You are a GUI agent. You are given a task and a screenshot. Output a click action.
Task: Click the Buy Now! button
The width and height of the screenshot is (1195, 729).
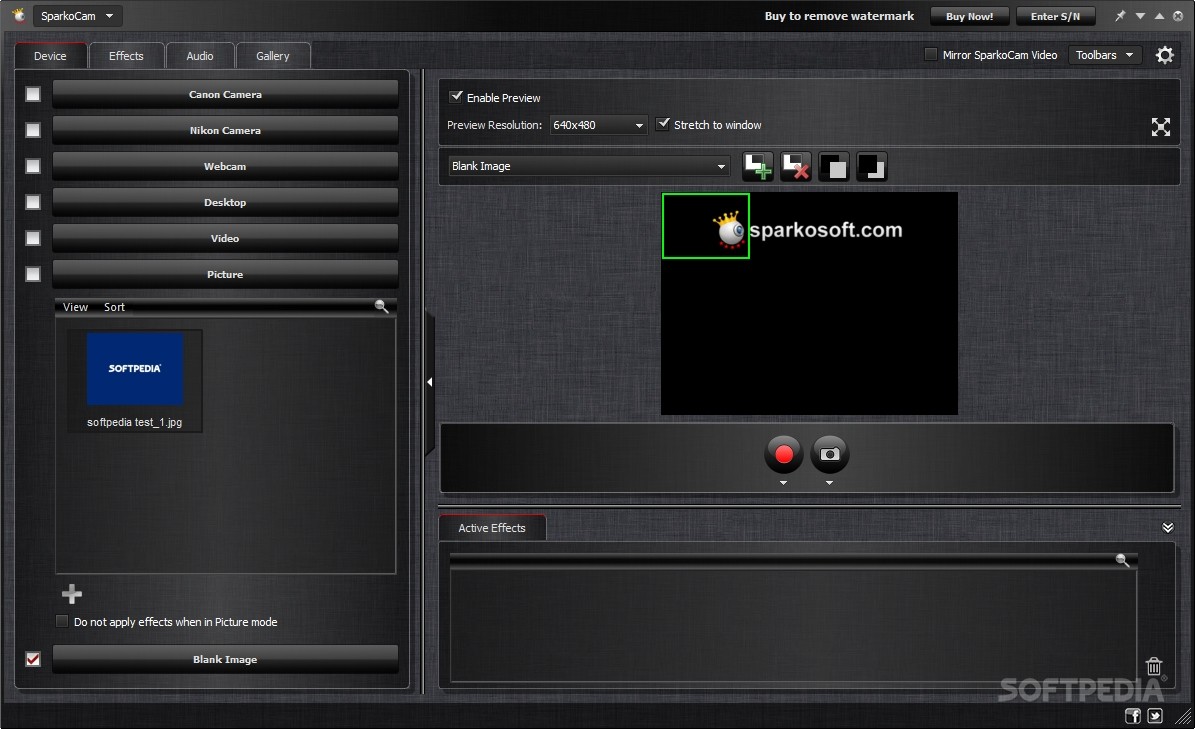969,16
